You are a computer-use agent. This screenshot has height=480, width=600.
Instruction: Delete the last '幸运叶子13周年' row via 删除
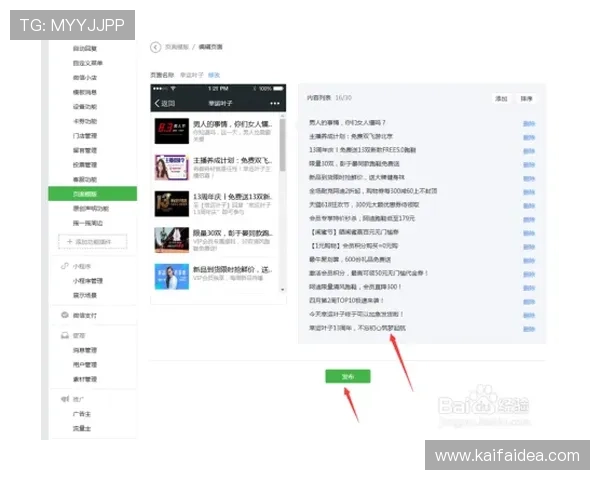pos(529,329)
